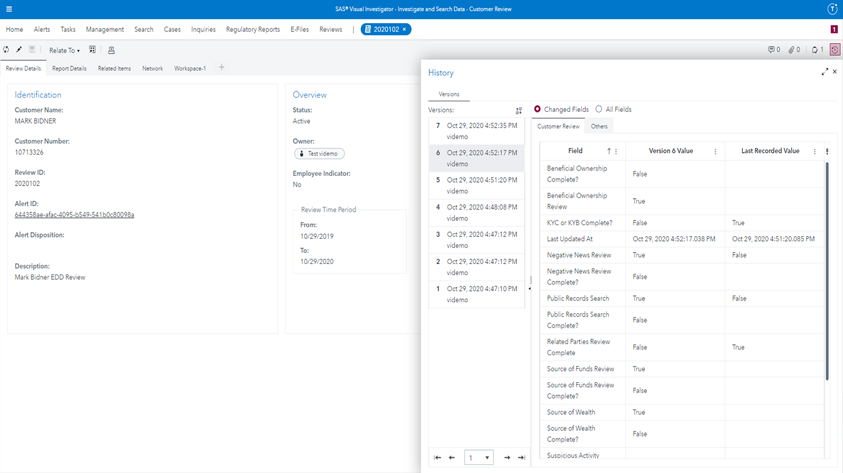Select the All Fields radio button
This screenshot has height=473, width=843.
(x=598, y=109)
